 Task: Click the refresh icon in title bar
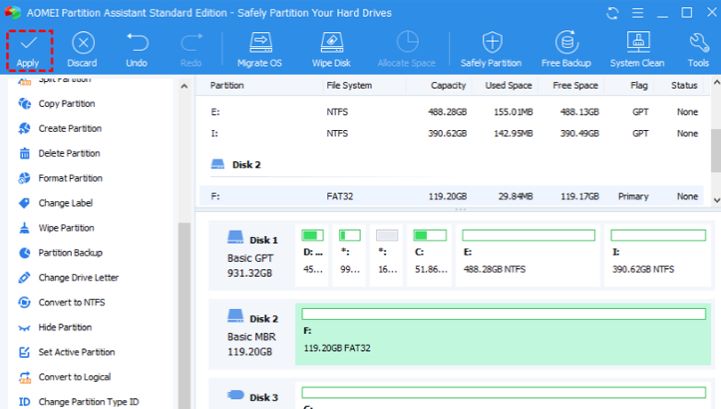[612, 13]
